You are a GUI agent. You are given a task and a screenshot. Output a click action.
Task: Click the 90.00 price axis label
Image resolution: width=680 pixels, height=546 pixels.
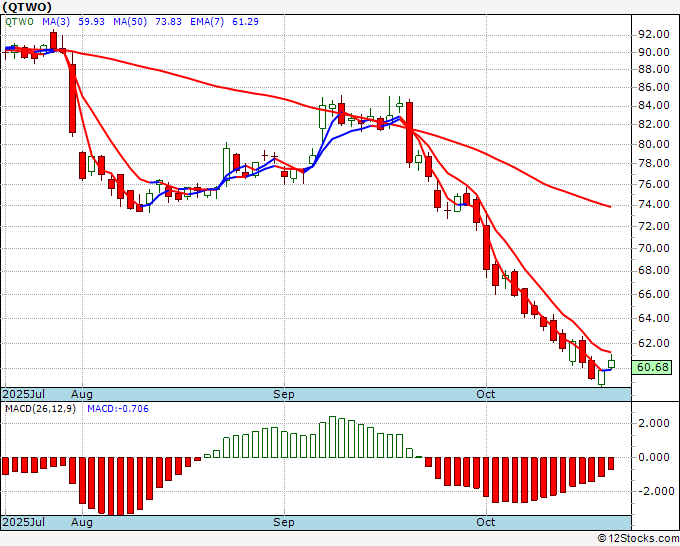[654, 52]
